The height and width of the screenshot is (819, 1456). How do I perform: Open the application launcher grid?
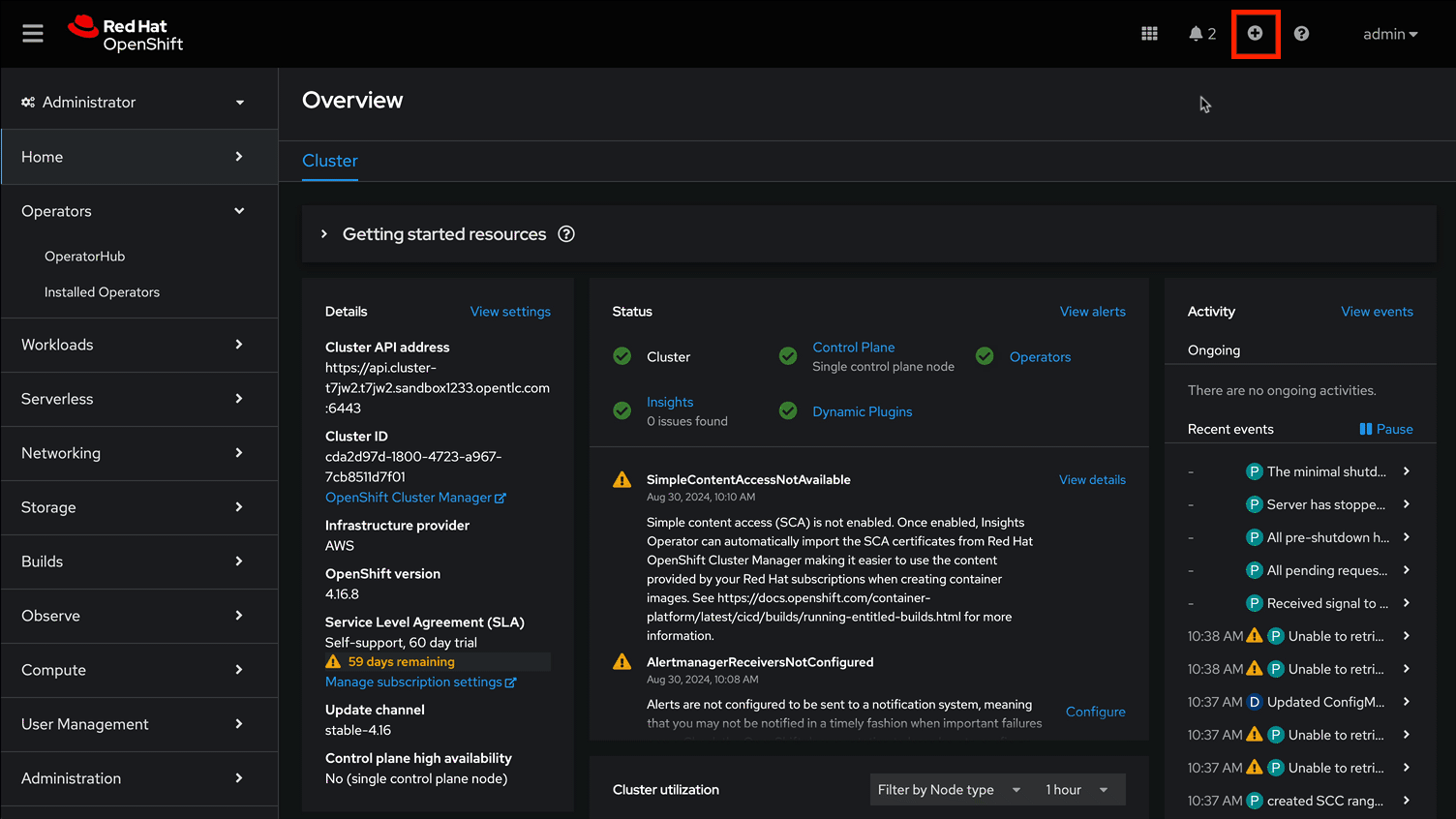tap(1149, 34)
